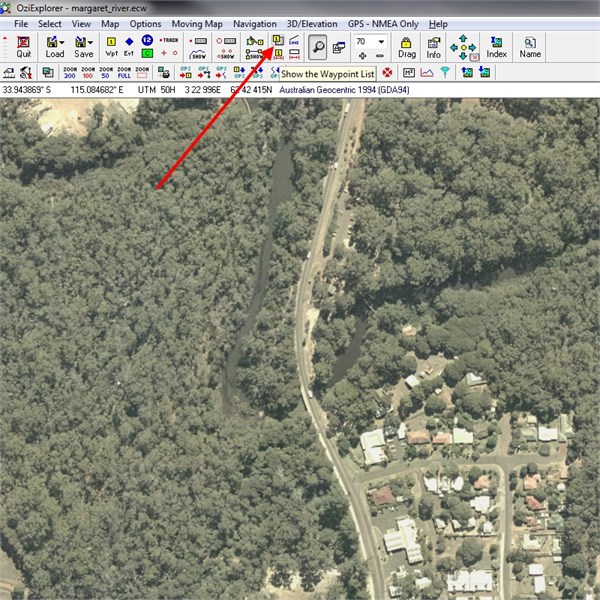Open the Save dropdown arrow
Viewport: 600px width, 600px height.
click(90, 42)
